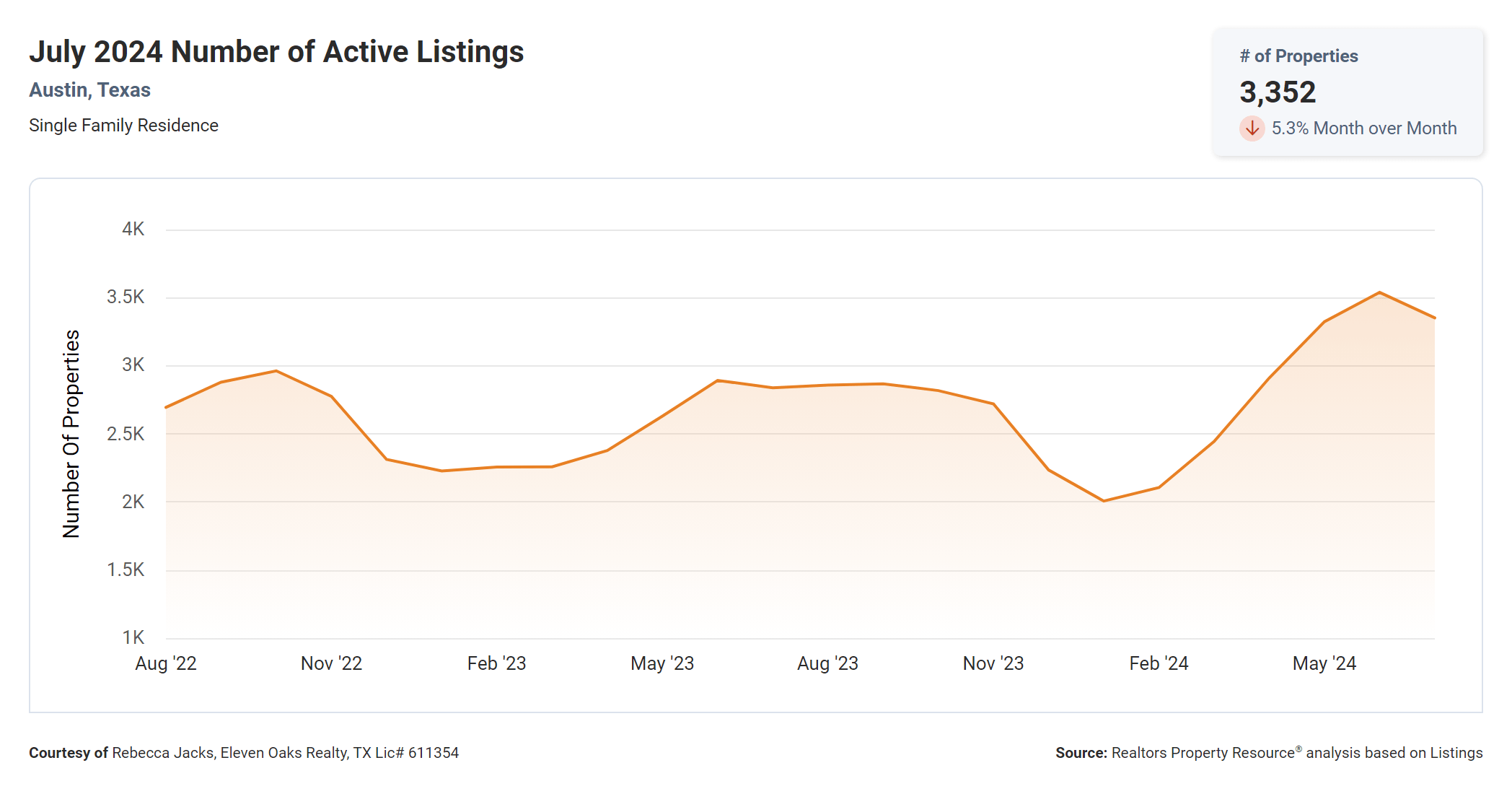Click the Feb '24 x-axis label
Screen dimensions: 1512x794
1159,663
